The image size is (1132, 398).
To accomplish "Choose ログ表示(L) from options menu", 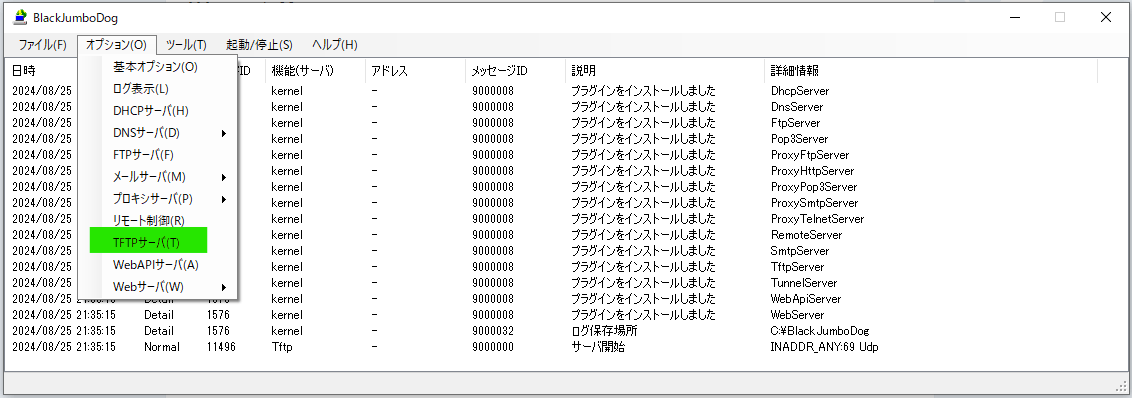I will 158,89.
